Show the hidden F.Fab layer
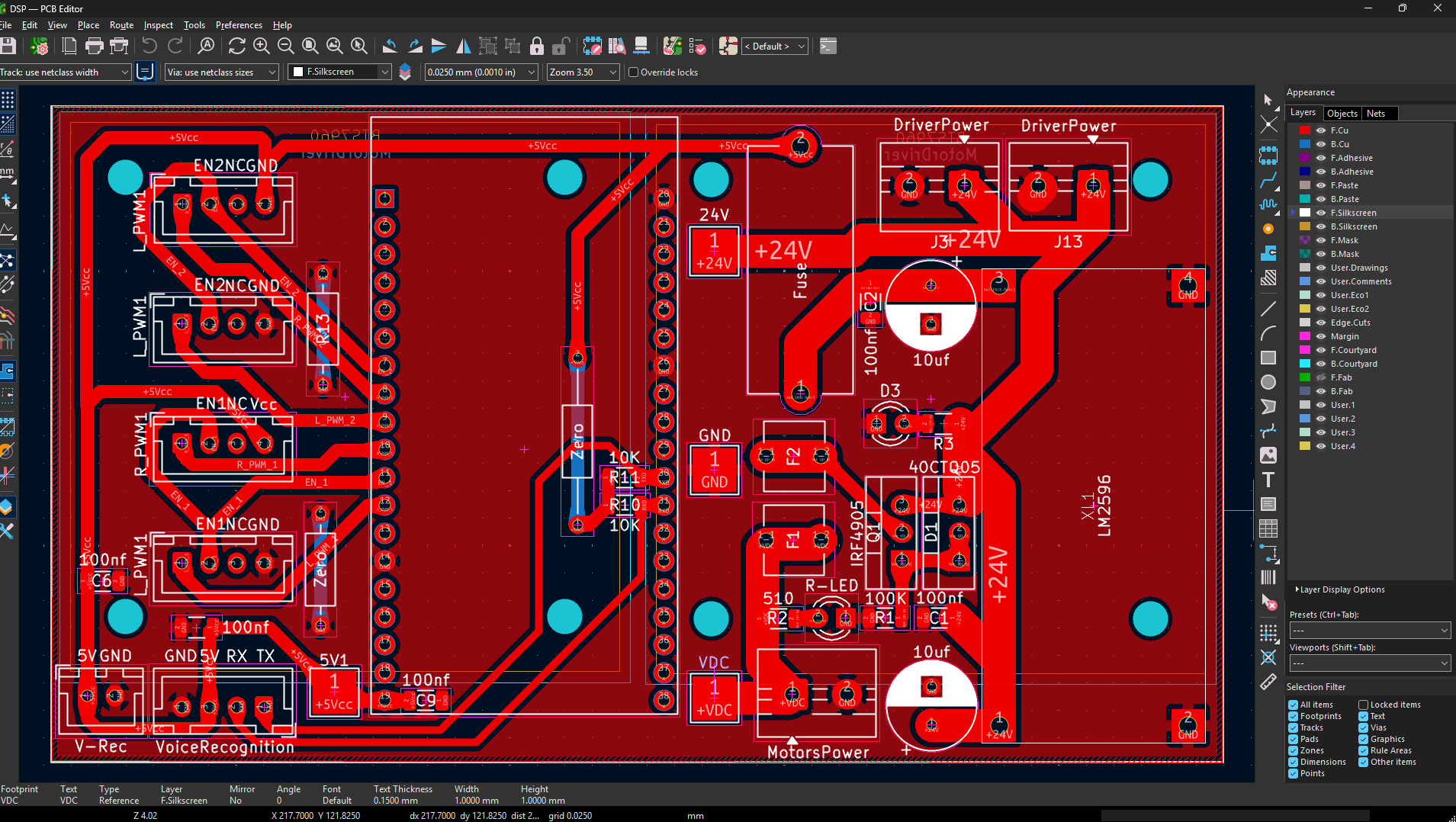 (x=1321, y=377)
